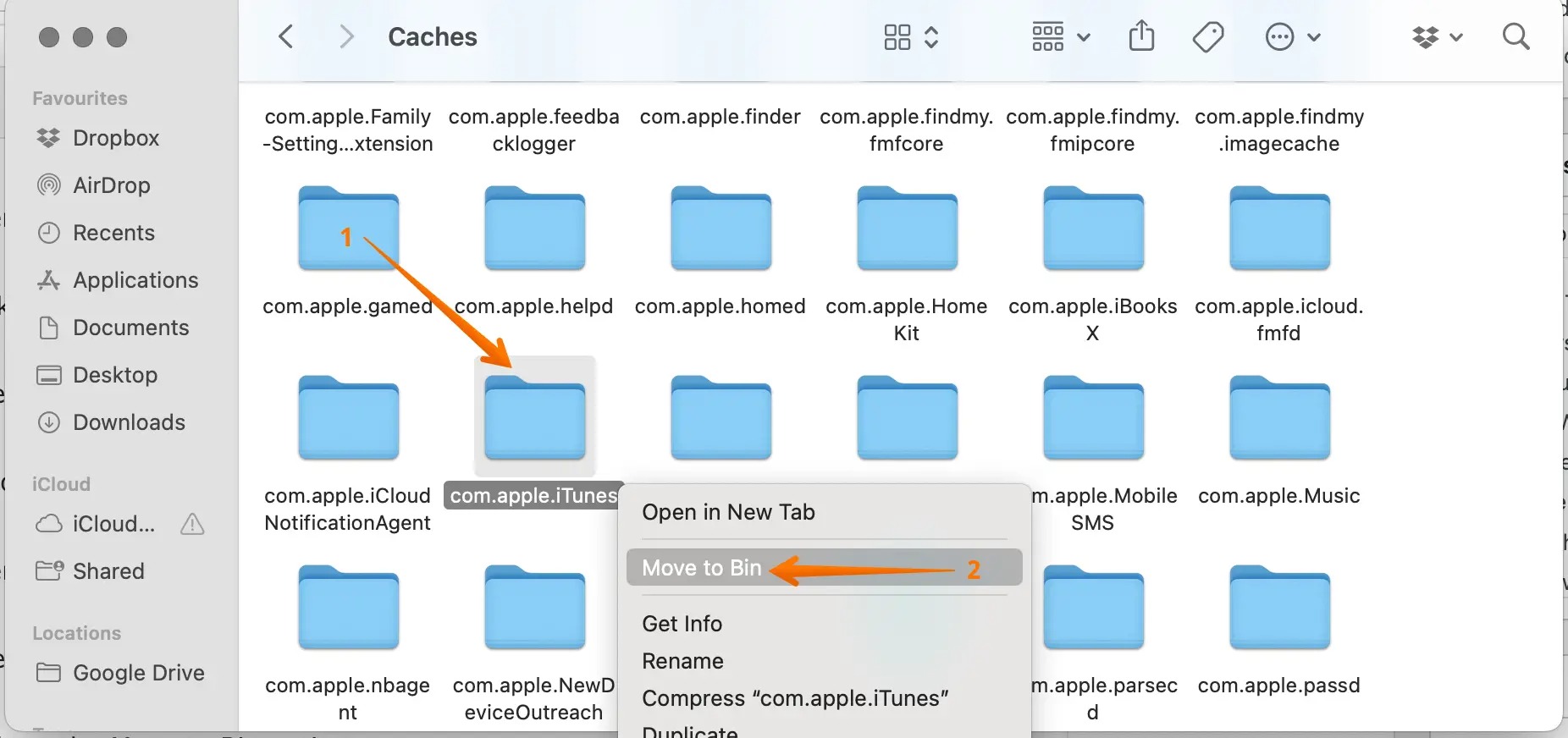
Task: Select the com.apple.homed folder icon
Action: (x=721, y=229)
